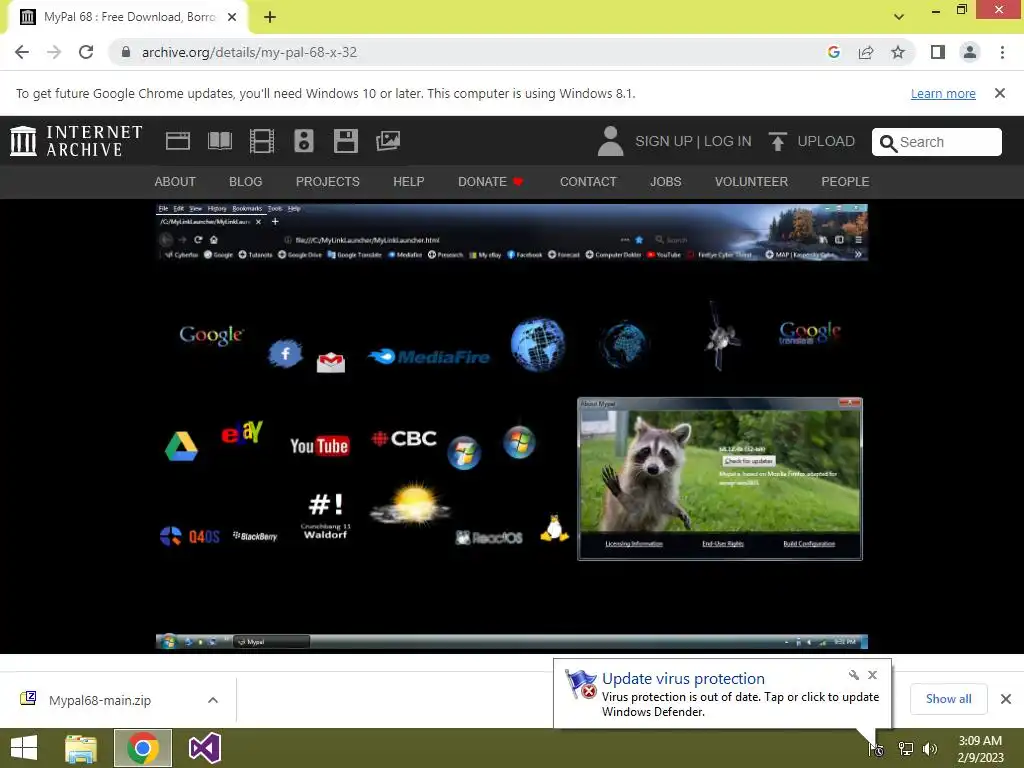Open the Audio speaker icon

tap(304, 141)
